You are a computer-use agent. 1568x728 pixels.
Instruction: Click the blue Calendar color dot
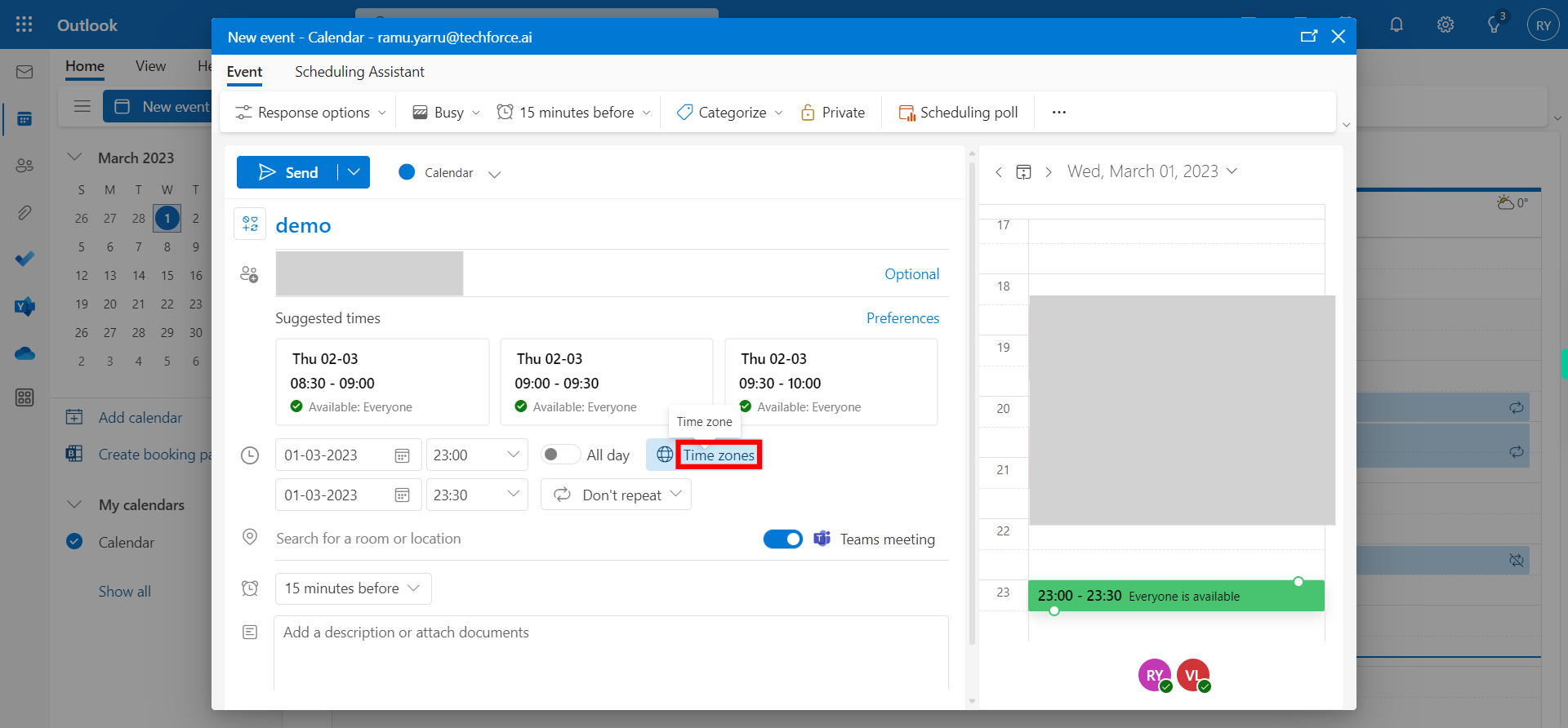(407, 172)
